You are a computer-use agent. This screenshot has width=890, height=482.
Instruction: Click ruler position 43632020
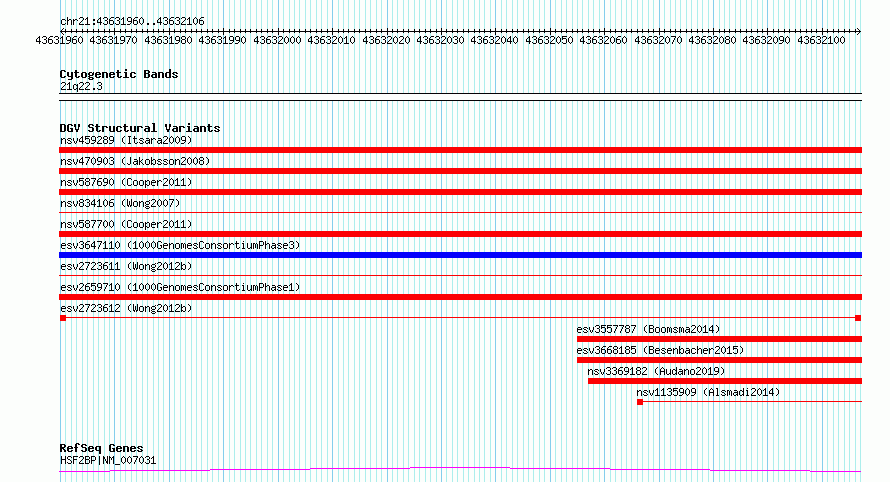(x=386, y=40)
